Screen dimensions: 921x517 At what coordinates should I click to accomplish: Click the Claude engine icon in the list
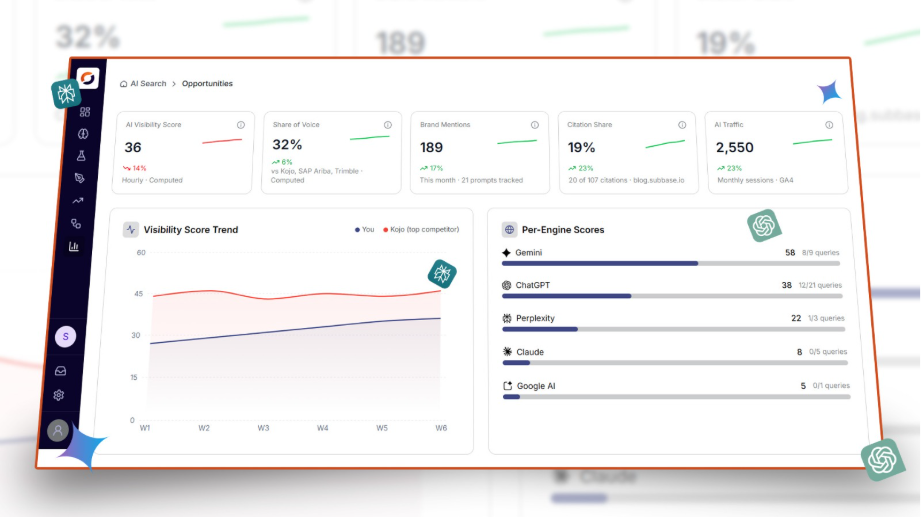click(x=507, y=352)
